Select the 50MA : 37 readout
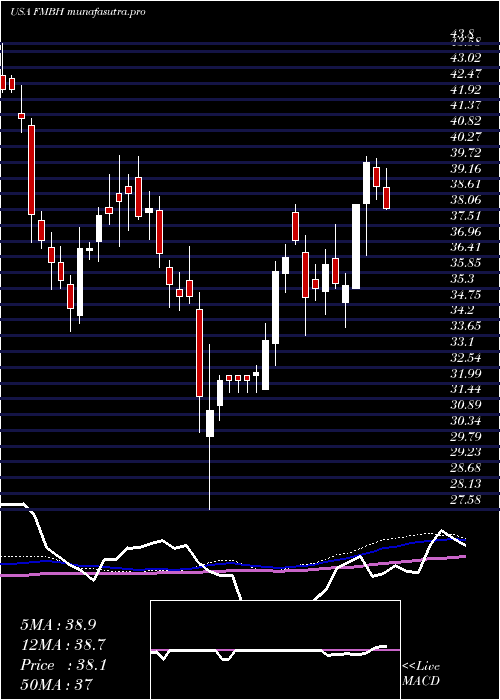 pyautogui.click(x=56, y=685)
